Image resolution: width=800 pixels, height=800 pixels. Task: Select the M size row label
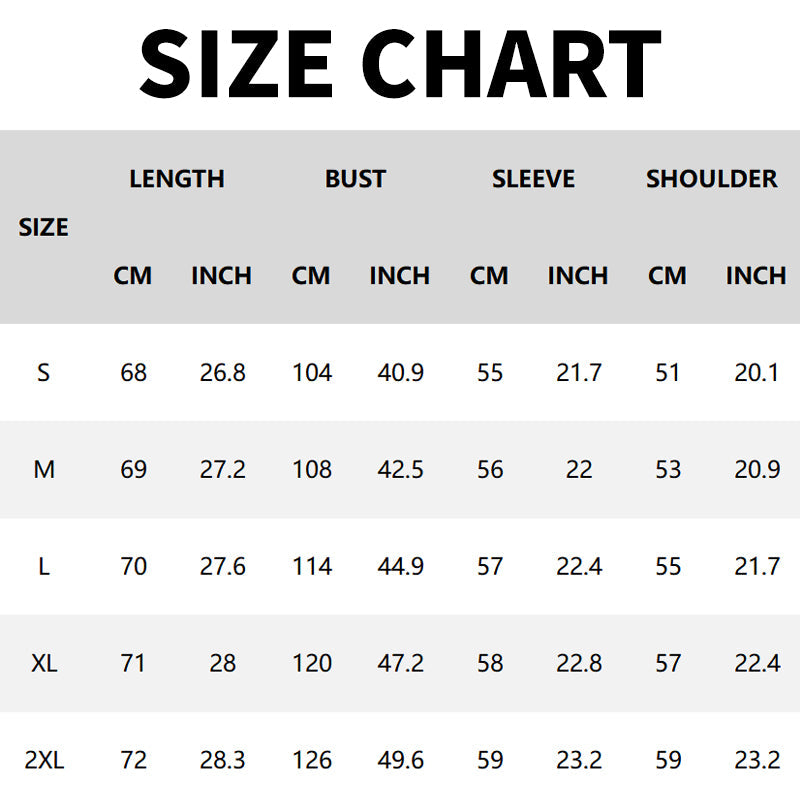(44, 469)
